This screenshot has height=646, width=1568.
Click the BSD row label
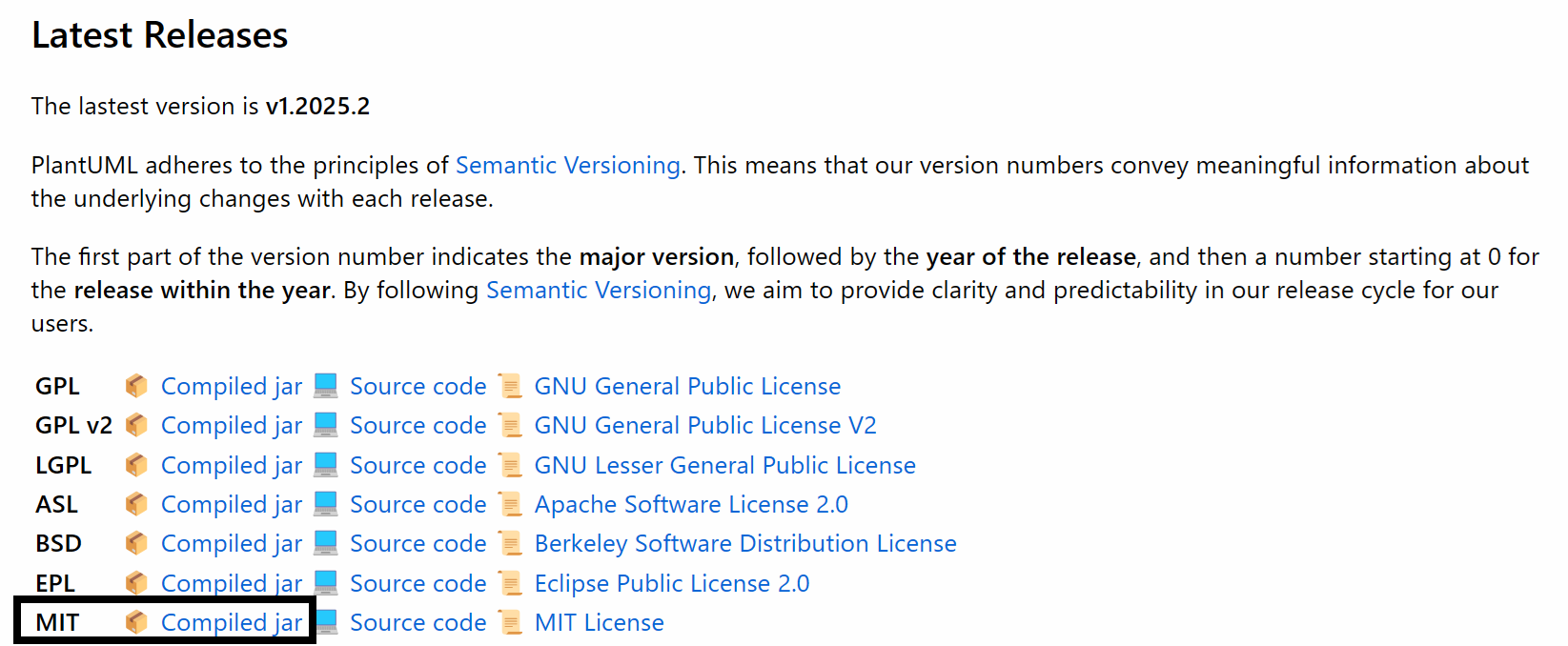pos(59,543)
